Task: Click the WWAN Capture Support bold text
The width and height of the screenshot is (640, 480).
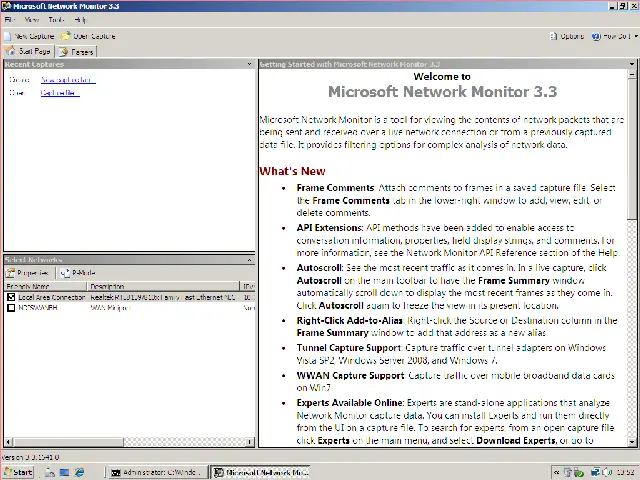Action: [351, 376]
